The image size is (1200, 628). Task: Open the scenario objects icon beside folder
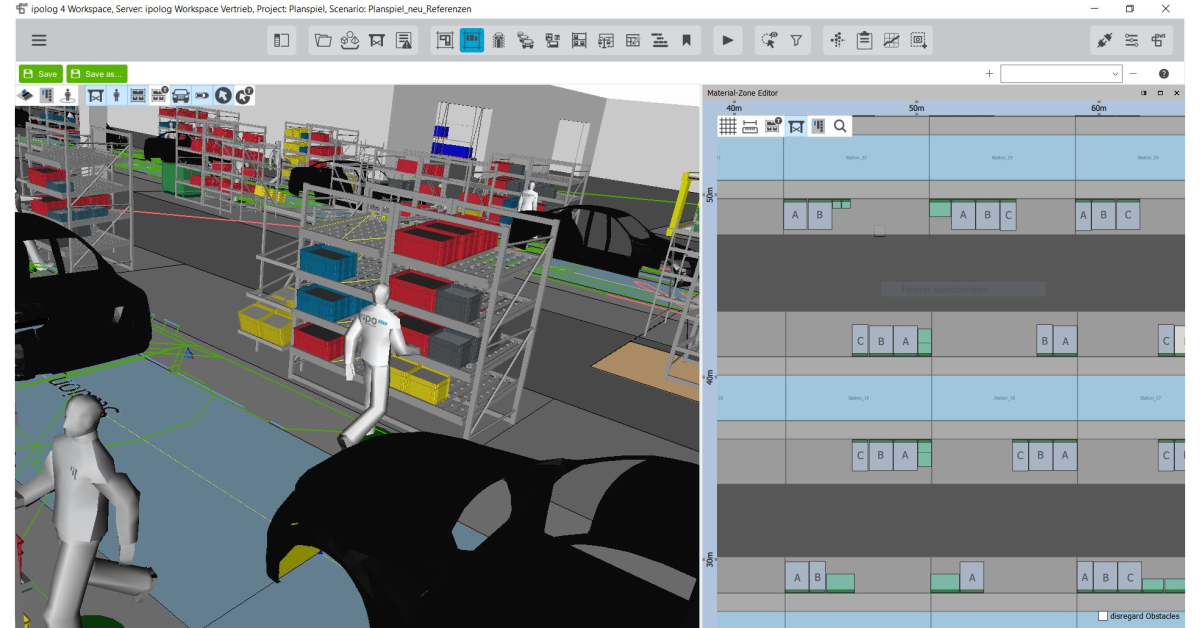(x=349, y=41)
